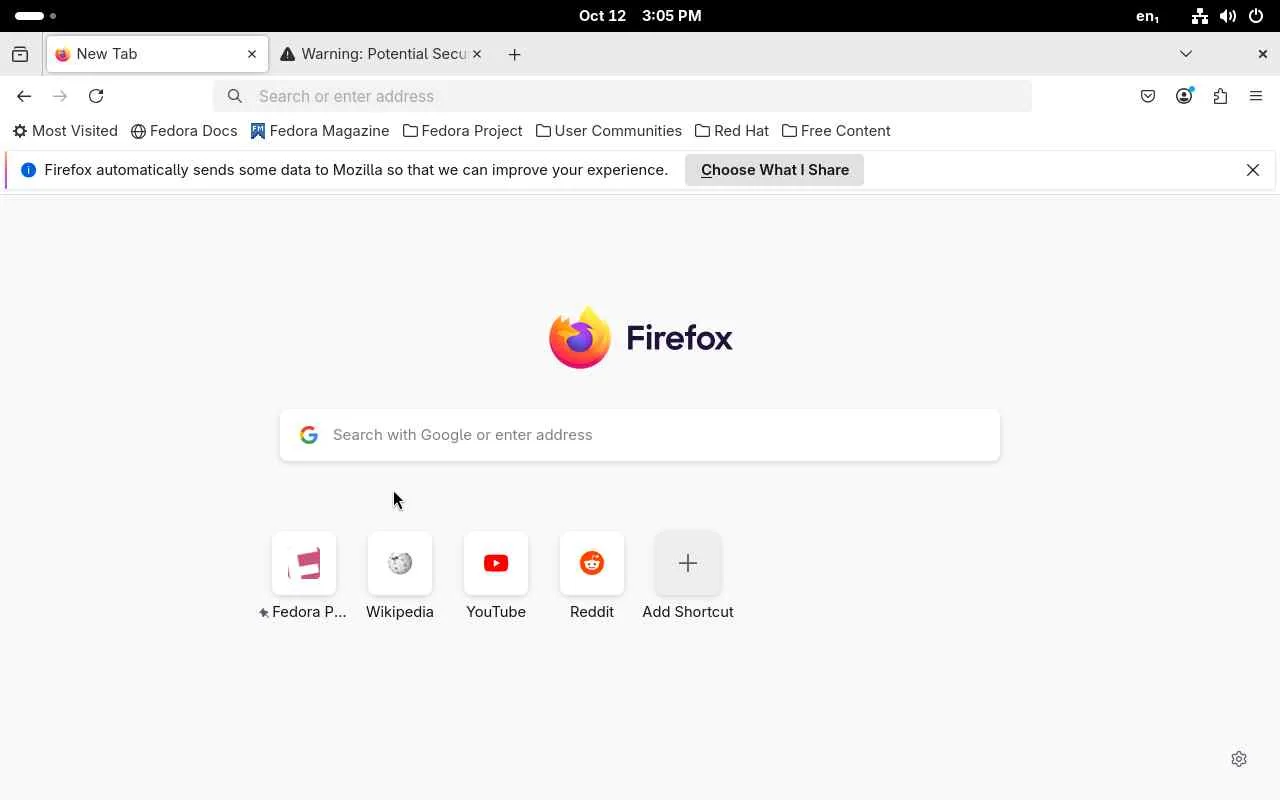This screenshot has width=1280, height=800.
Task: Open the new tab personalize gear
Action: tap(1239, 759)
